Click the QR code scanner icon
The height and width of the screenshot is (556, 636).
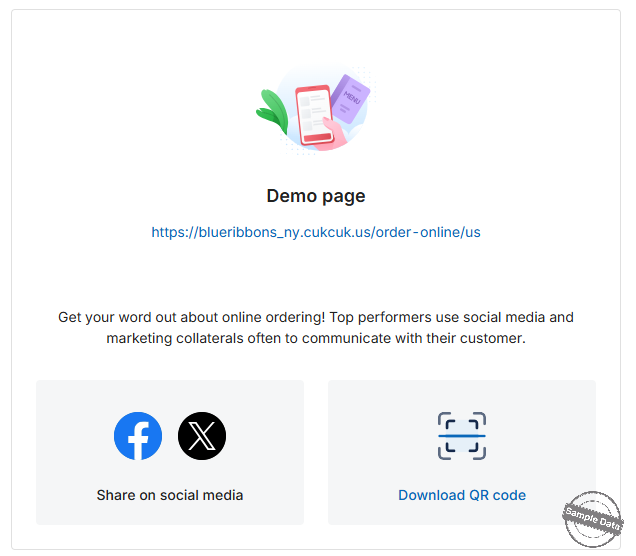pyautogui.click(x=462, y=436)
